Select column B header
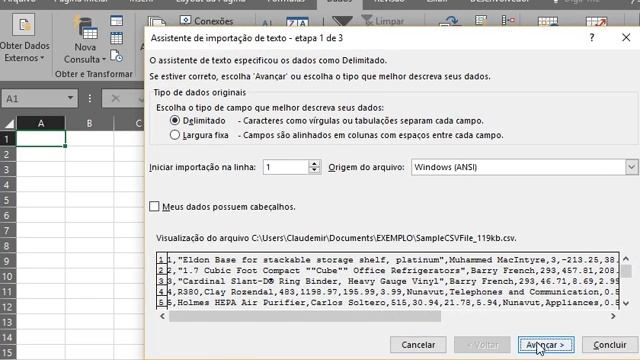The height and width of the screenshot is (360, 640). [89, 123]
